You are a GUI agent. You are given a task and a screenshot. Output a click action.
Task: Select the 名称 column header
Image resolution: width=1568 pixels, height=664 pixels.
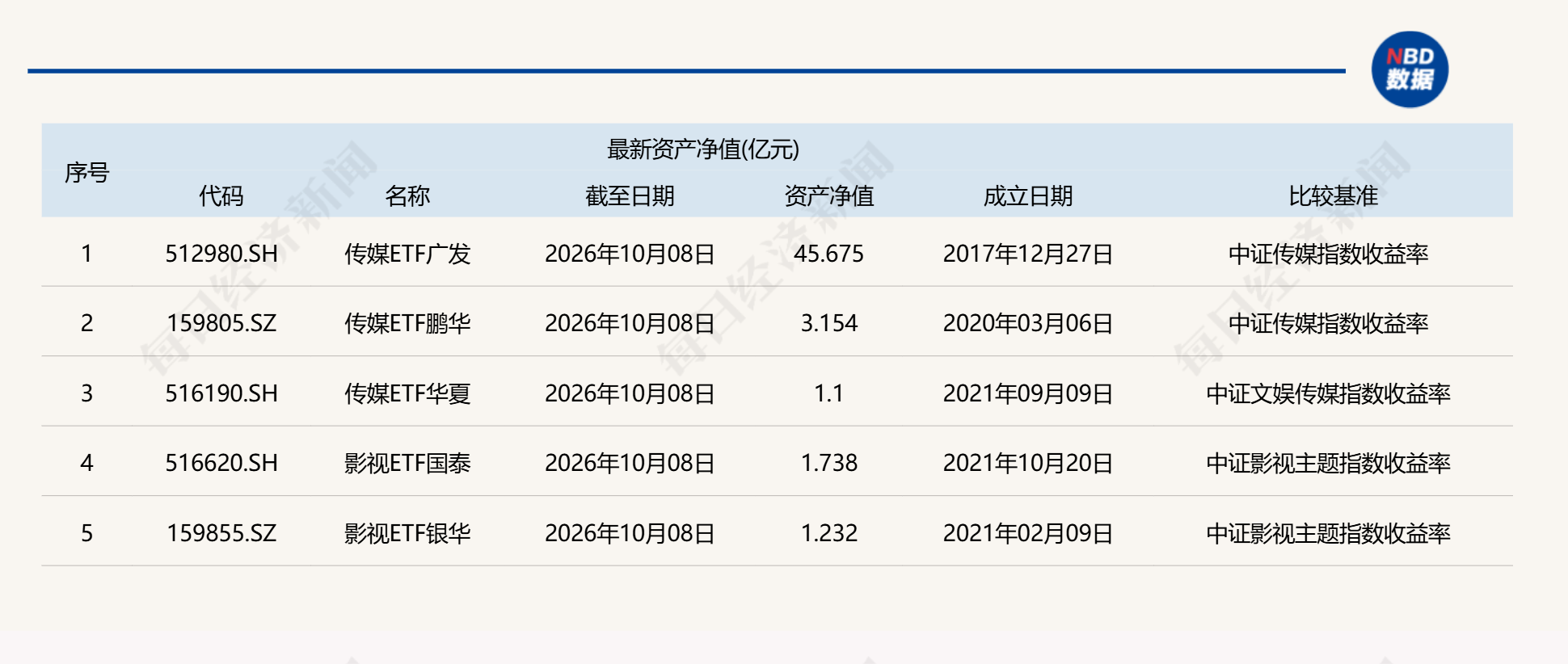(407, 195)
